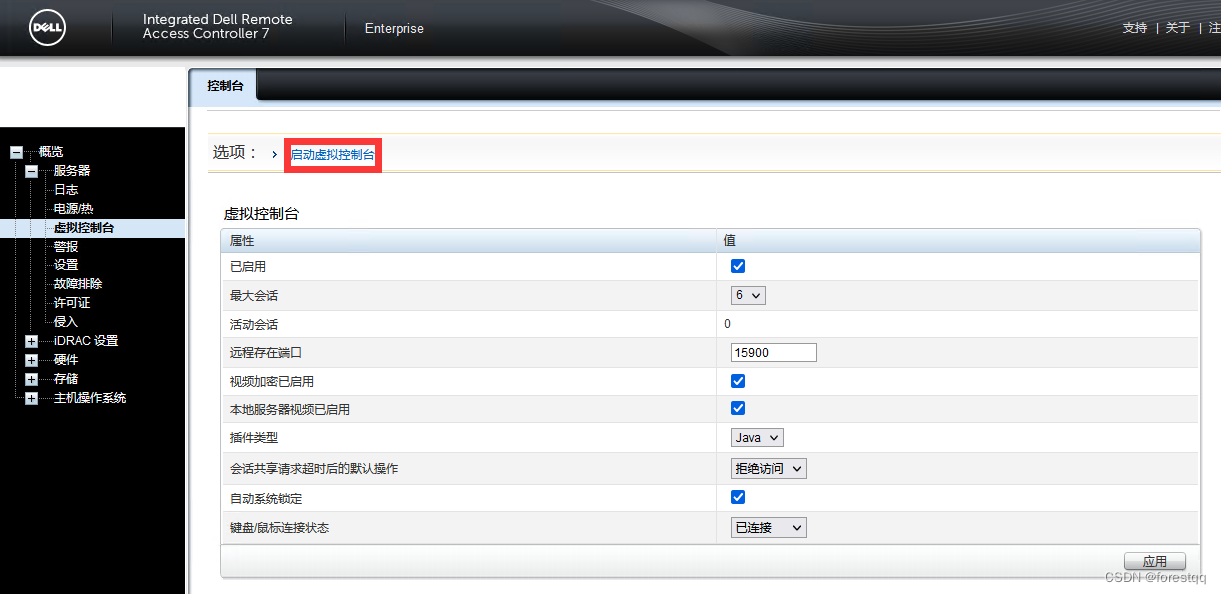Switch to the 控制台 tab
This screenshot has height=594, width=1221.
point(224,86)
